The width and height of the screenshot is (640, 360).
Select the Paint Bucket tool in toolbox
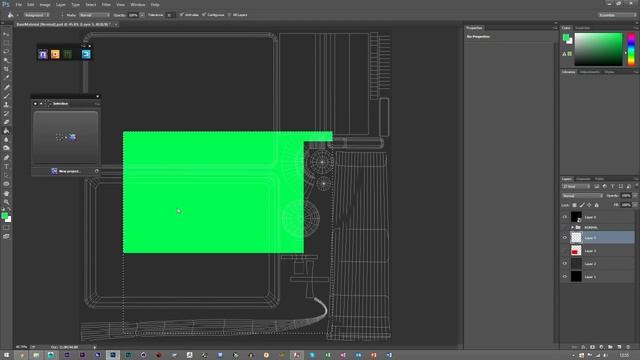[6, 131]
